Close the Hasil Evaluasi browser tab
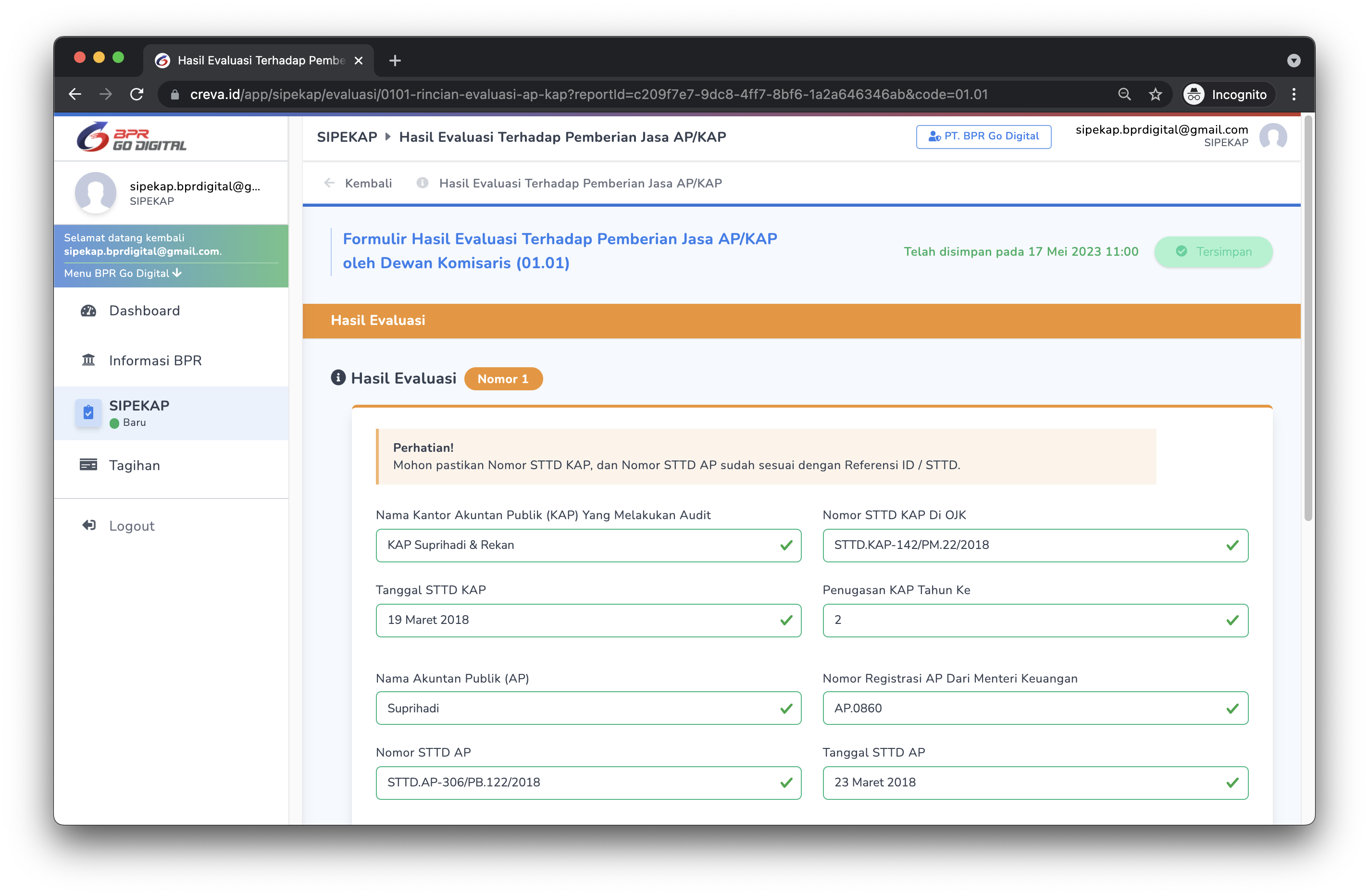This screenshot has width=1369, height=896. (359, 61)
